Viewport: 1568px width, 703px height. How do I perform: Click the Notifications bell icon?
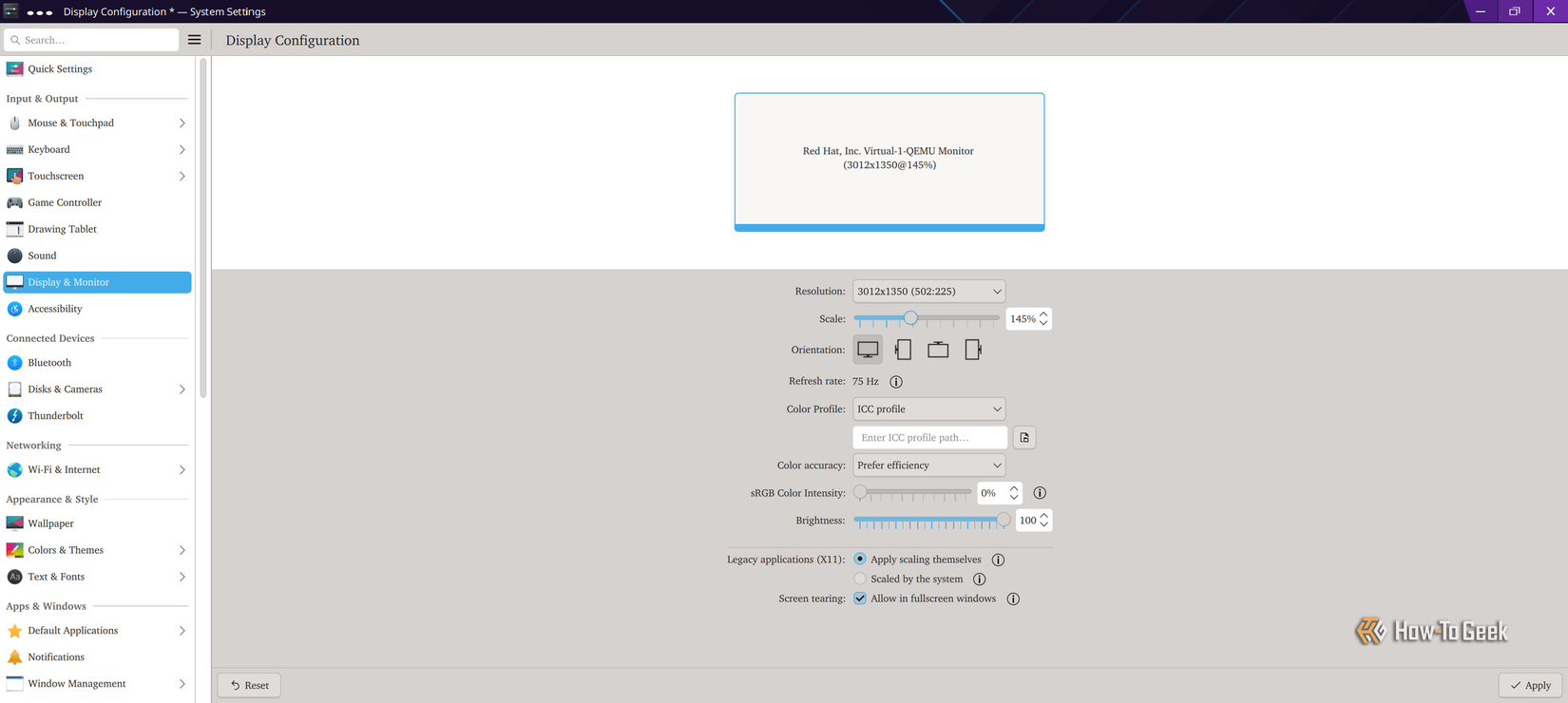coord(14,657)
